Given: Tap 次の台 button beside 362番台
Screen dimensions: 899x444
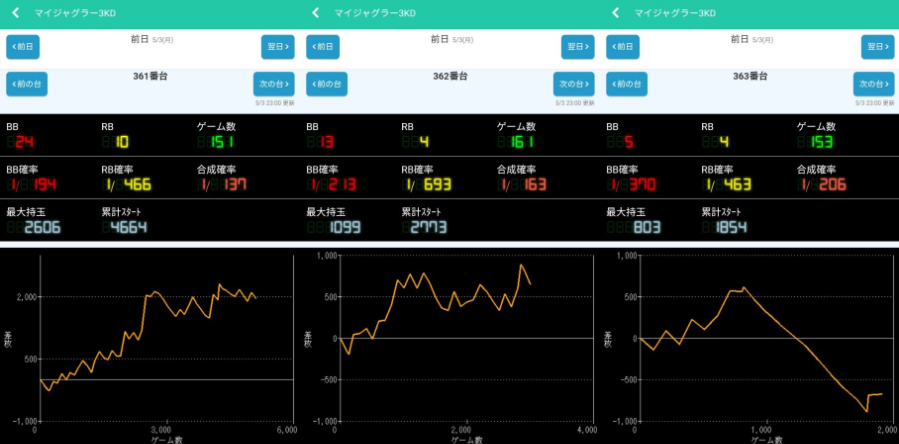Looking at the screenshot, I should point(573,84).
